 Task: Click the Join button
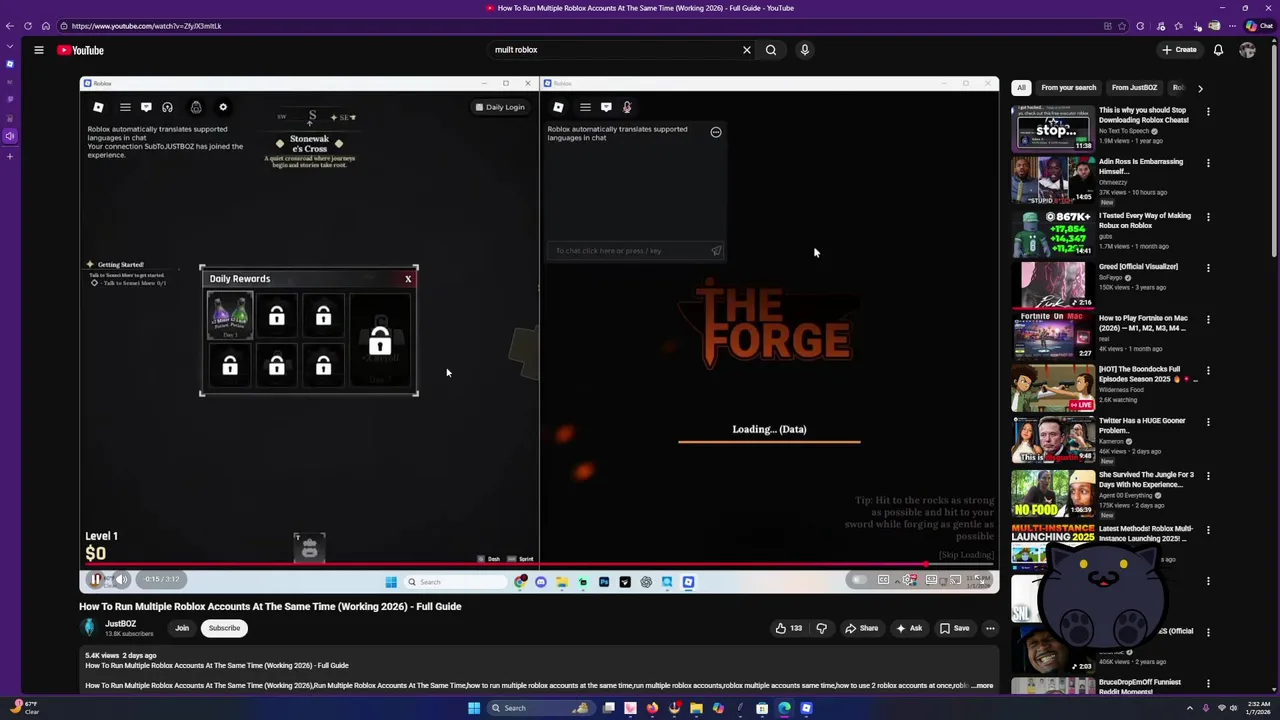[x=182, y=628]
